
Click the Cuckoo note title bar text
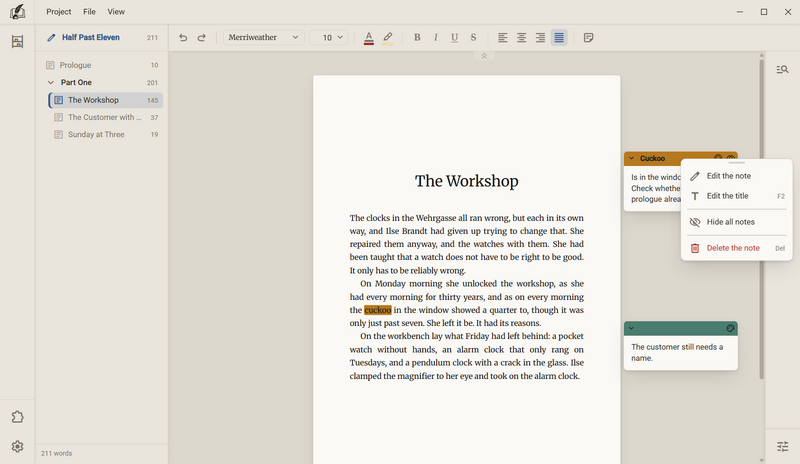(653, 158)
